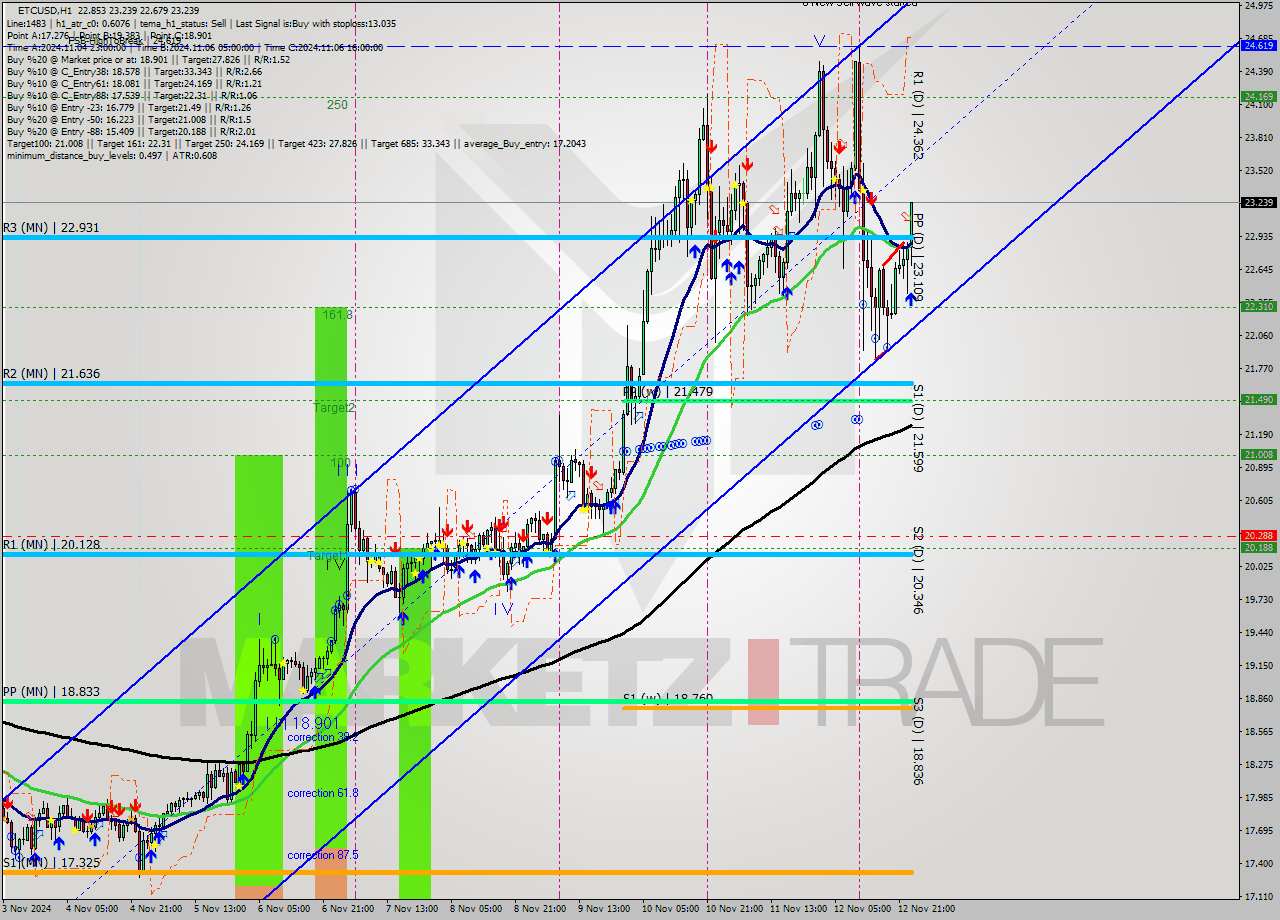Viewport: 1280px width, 920px height.
Task: Select the S2 (D) | 20.346 vertical label
Action: tap(917, 570)
